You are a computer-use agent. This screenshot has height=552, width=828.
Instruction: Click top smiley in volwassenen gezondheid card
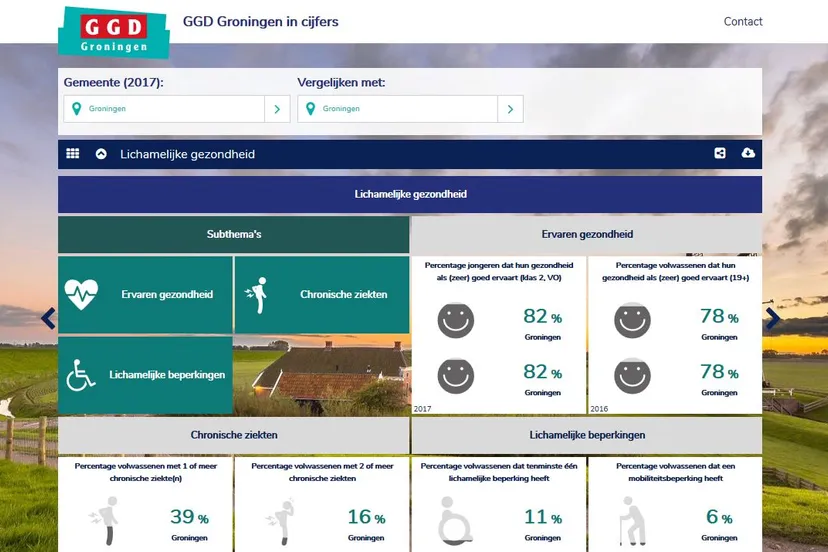(632, 320)
